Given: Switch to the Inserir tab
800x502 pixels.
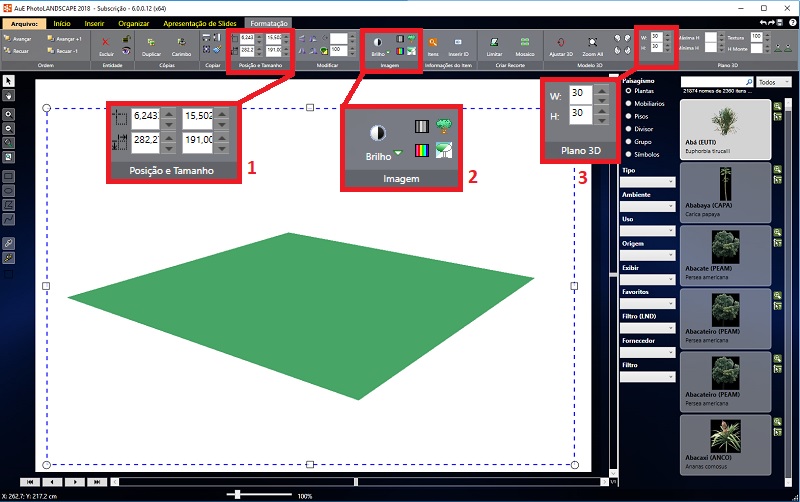Looking at the screenshot, I should coord(92,21).
